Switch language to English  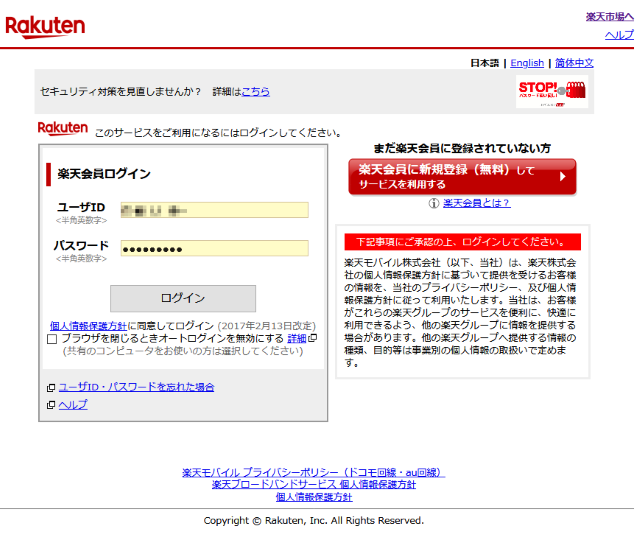pos(527,63)
